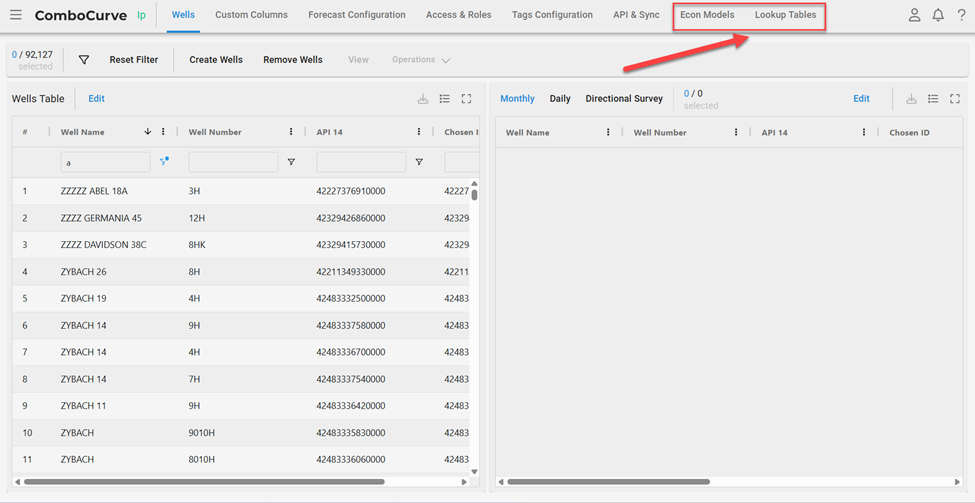Image resolution: width=975 pixels, height=503 pixels.
Task: Click the filter funnel beside Reset Filter
Action: point(84,60)
